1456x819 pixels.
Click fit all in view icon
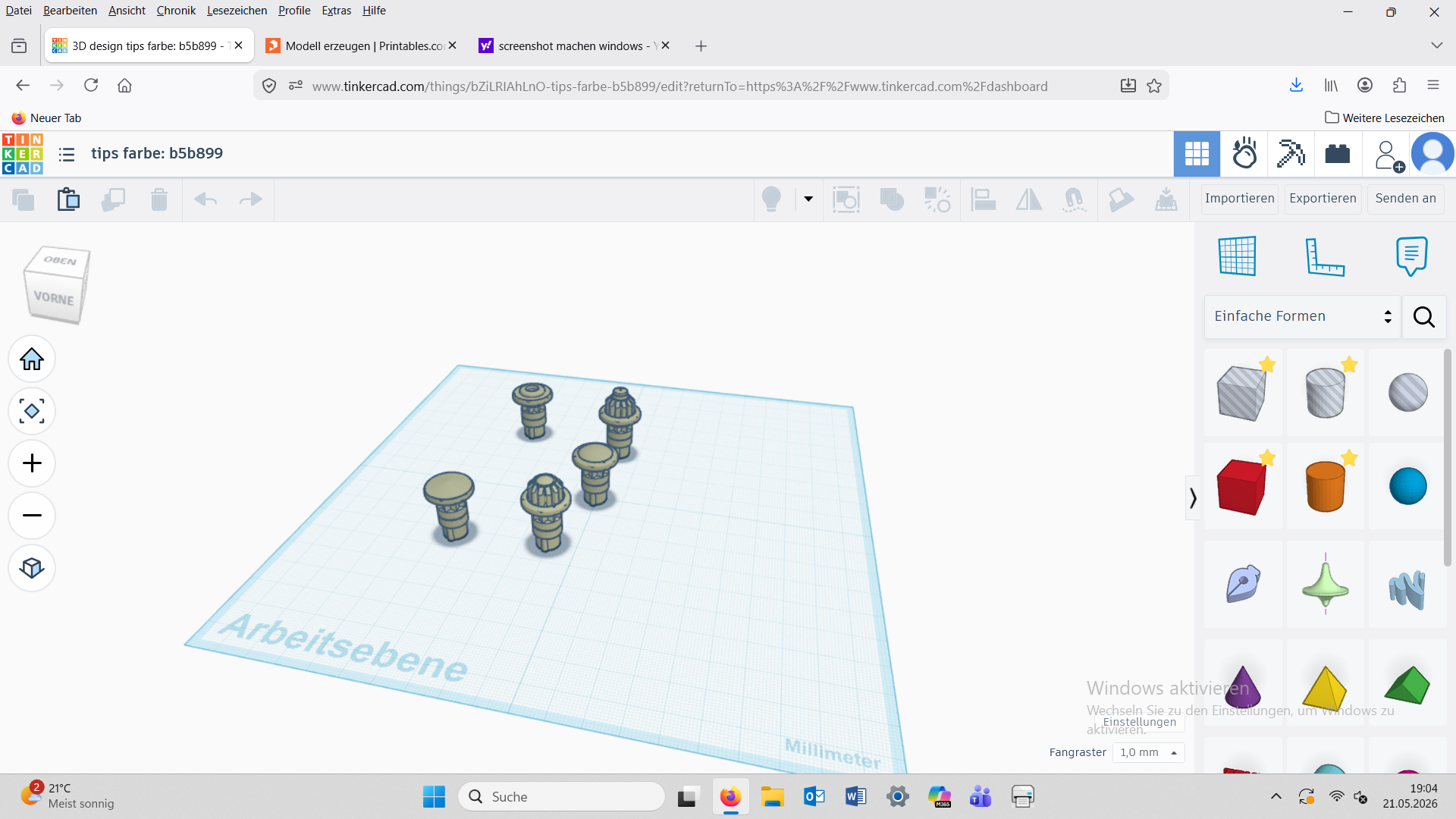point(32,412)
